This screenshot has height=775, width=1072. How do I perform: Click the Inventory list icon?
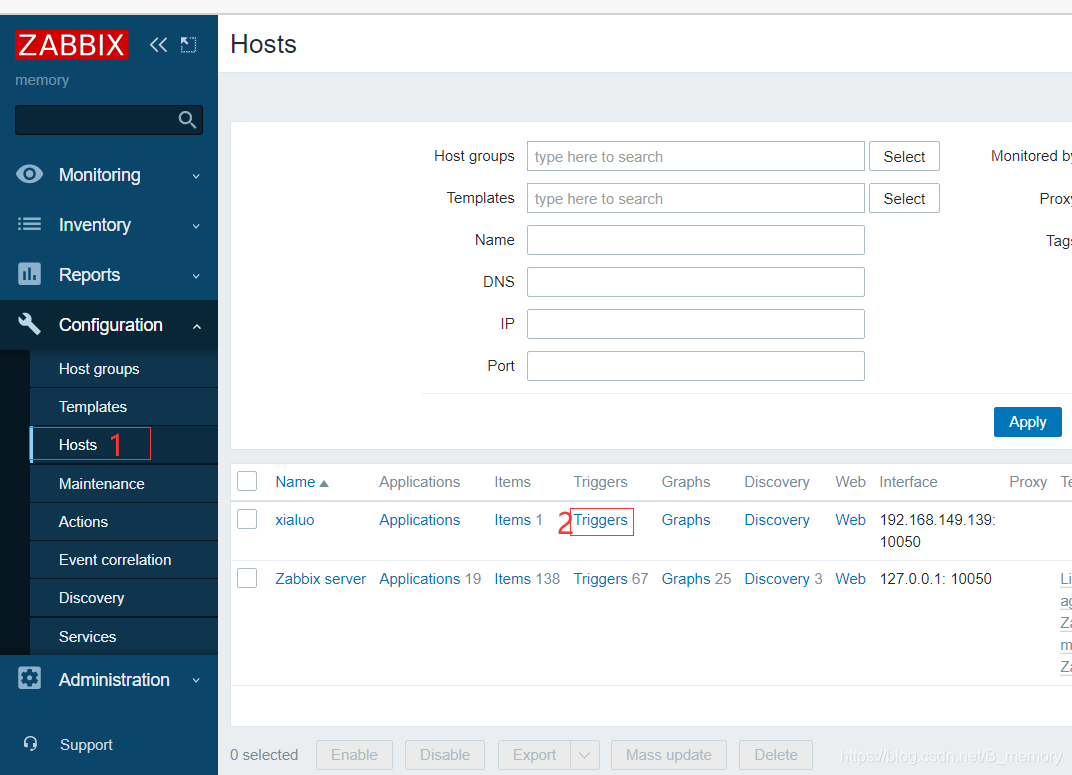tap(29, 224)
